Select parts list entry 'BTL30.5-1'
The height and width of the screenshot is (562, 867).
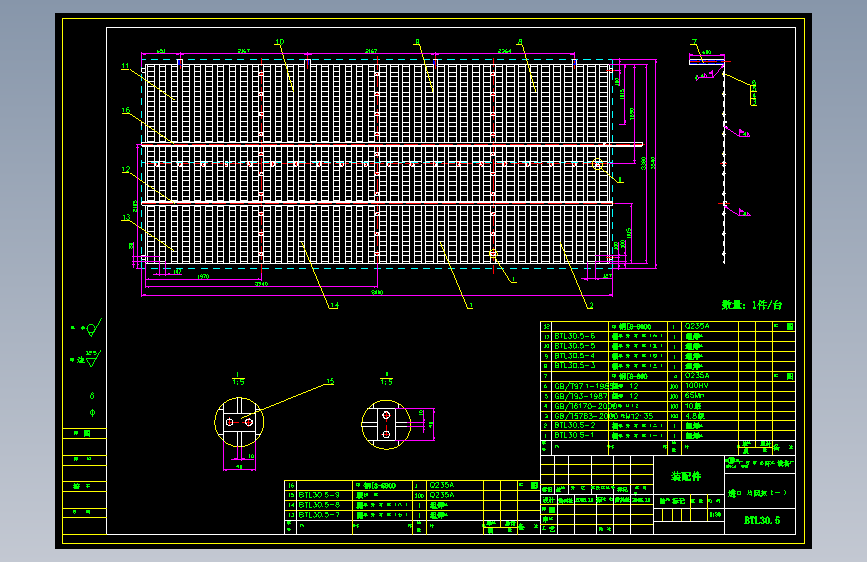point(574,436)
